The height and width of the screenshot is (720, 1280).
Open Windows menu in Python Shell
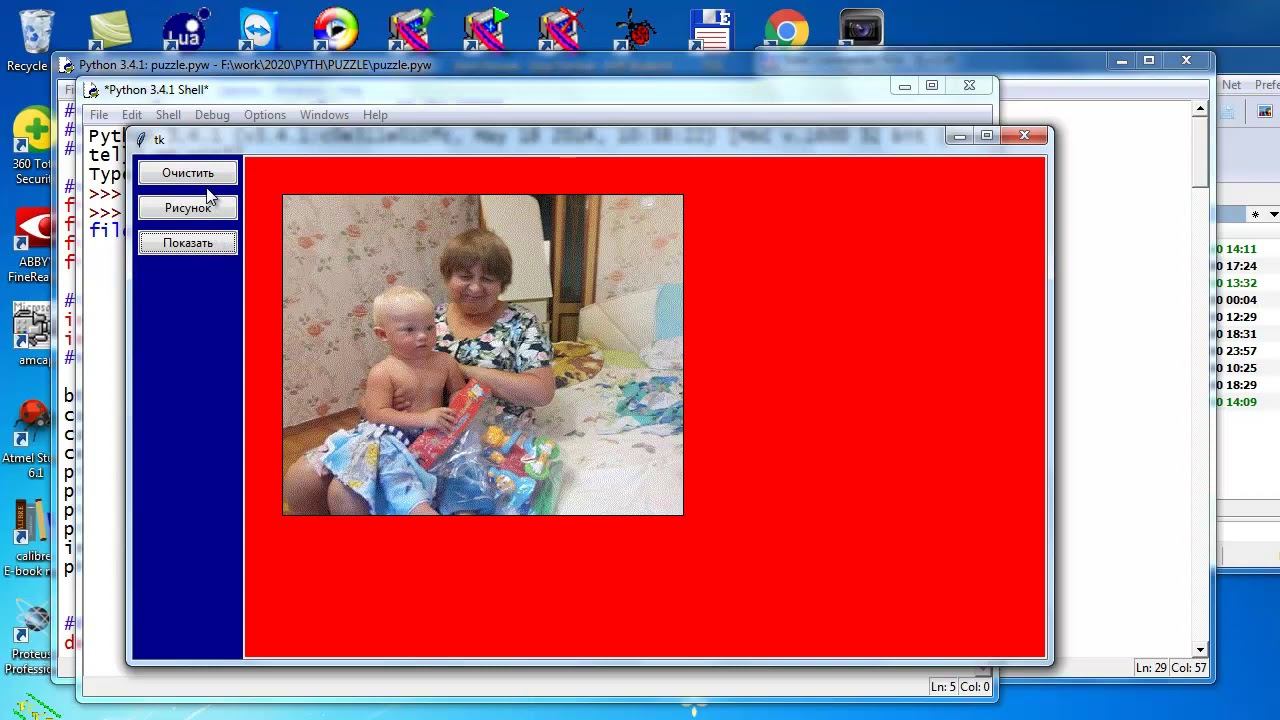(x=324, y=115)
